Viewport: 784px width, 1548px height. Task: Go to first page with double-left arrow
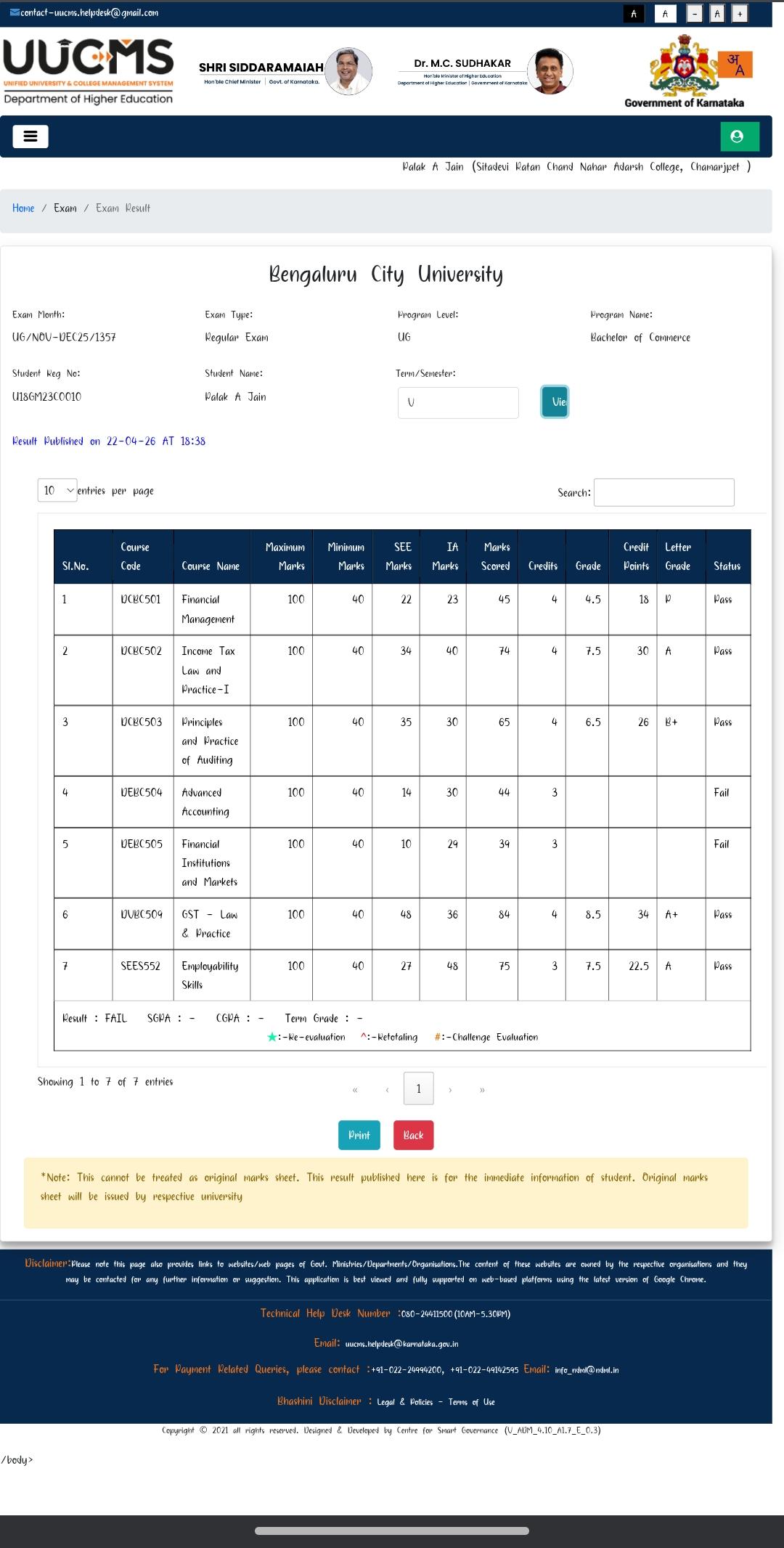pos(355,1089)
